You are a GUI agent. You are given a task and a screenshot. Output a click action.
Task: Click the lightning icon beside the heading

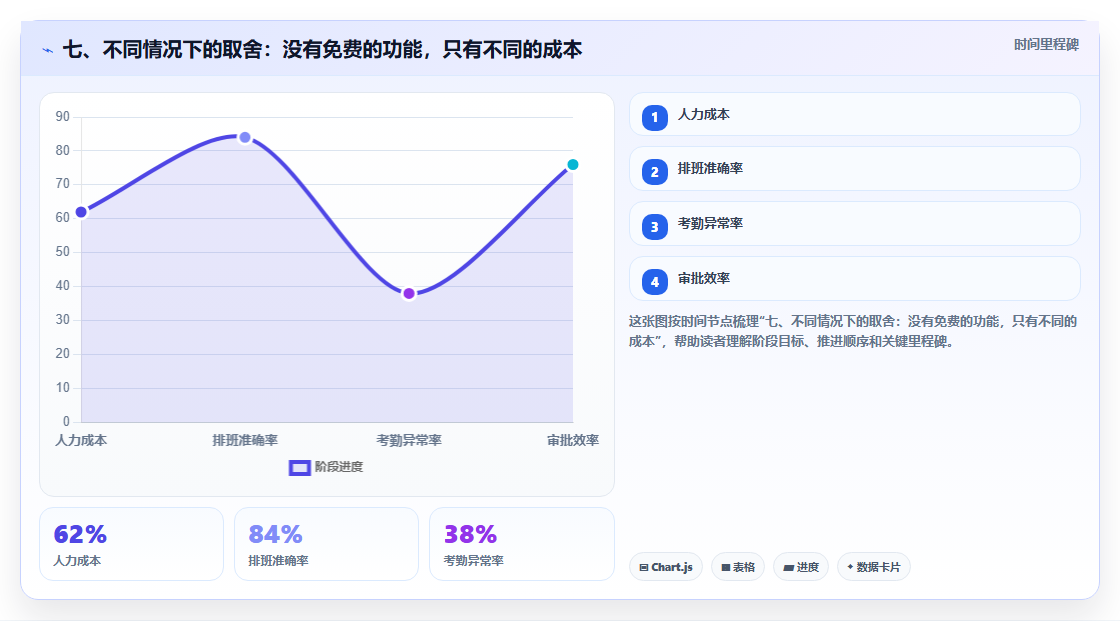coord(48,50)
